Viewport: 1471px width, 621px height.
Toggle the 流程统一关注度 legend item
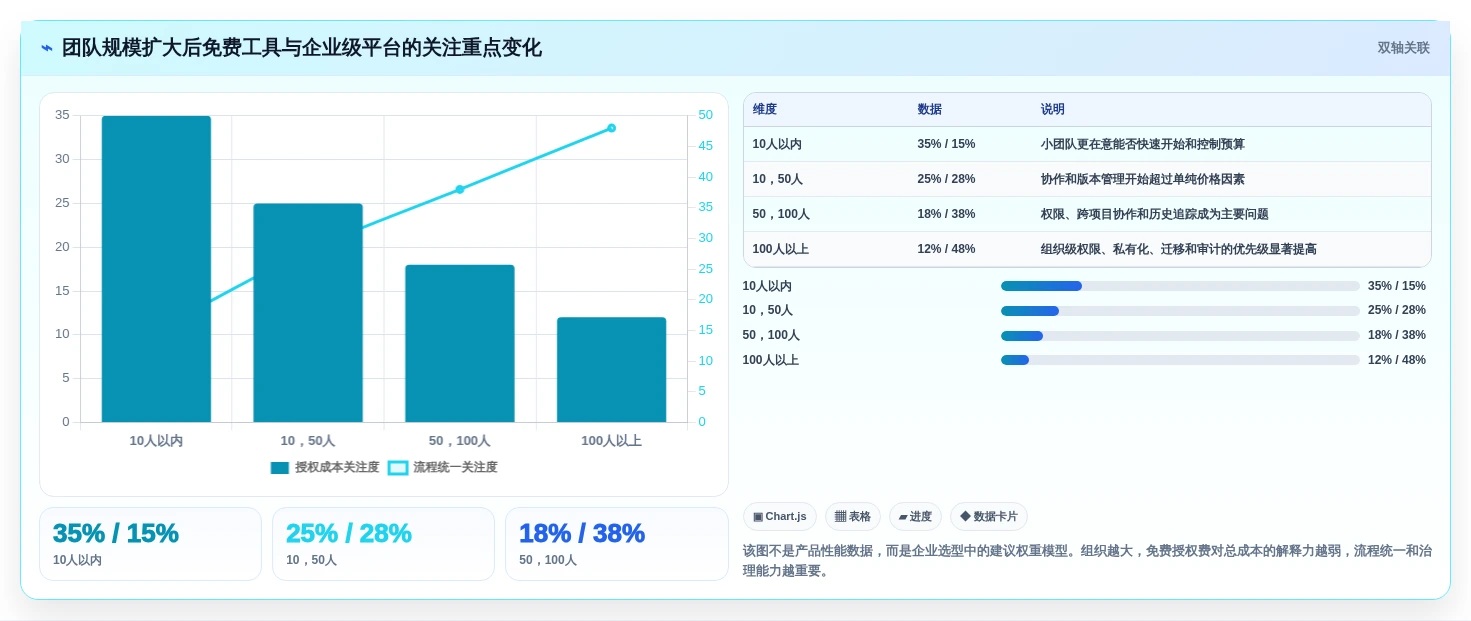coord(443,467)
